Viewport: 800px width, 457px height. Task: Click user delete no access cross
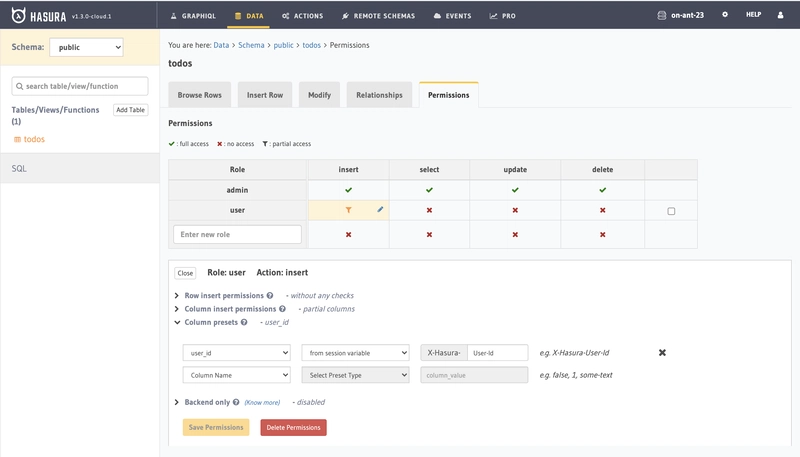pos(603,210)
